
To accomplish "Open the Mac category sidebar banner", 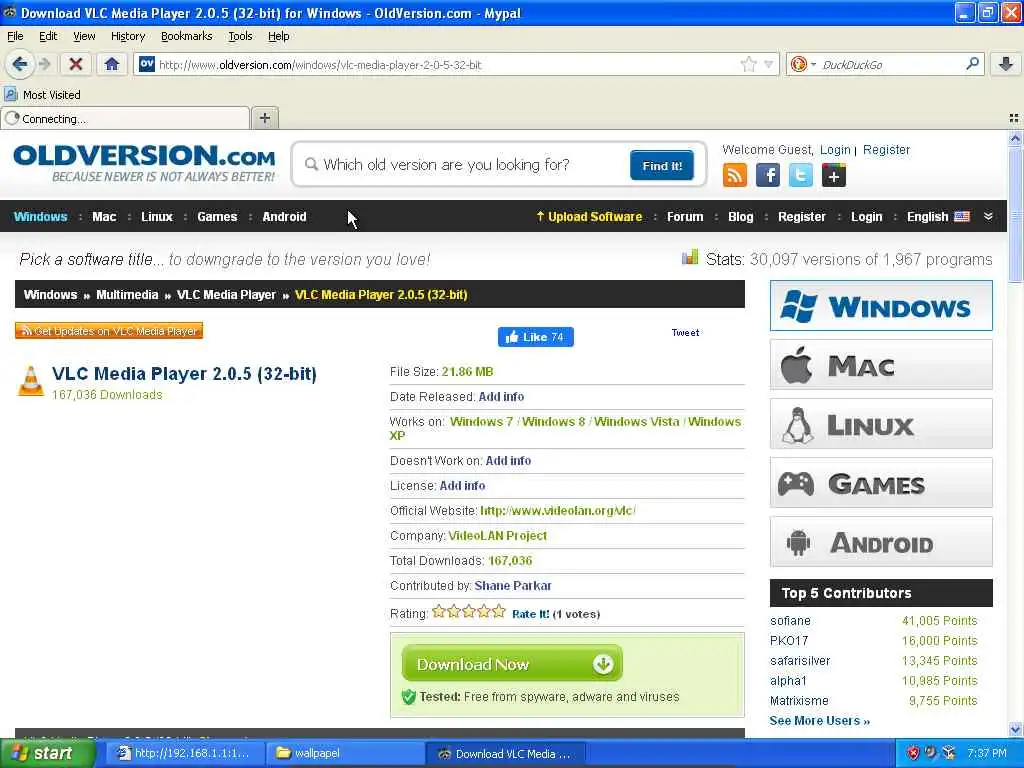I will (x=881, y=364).
